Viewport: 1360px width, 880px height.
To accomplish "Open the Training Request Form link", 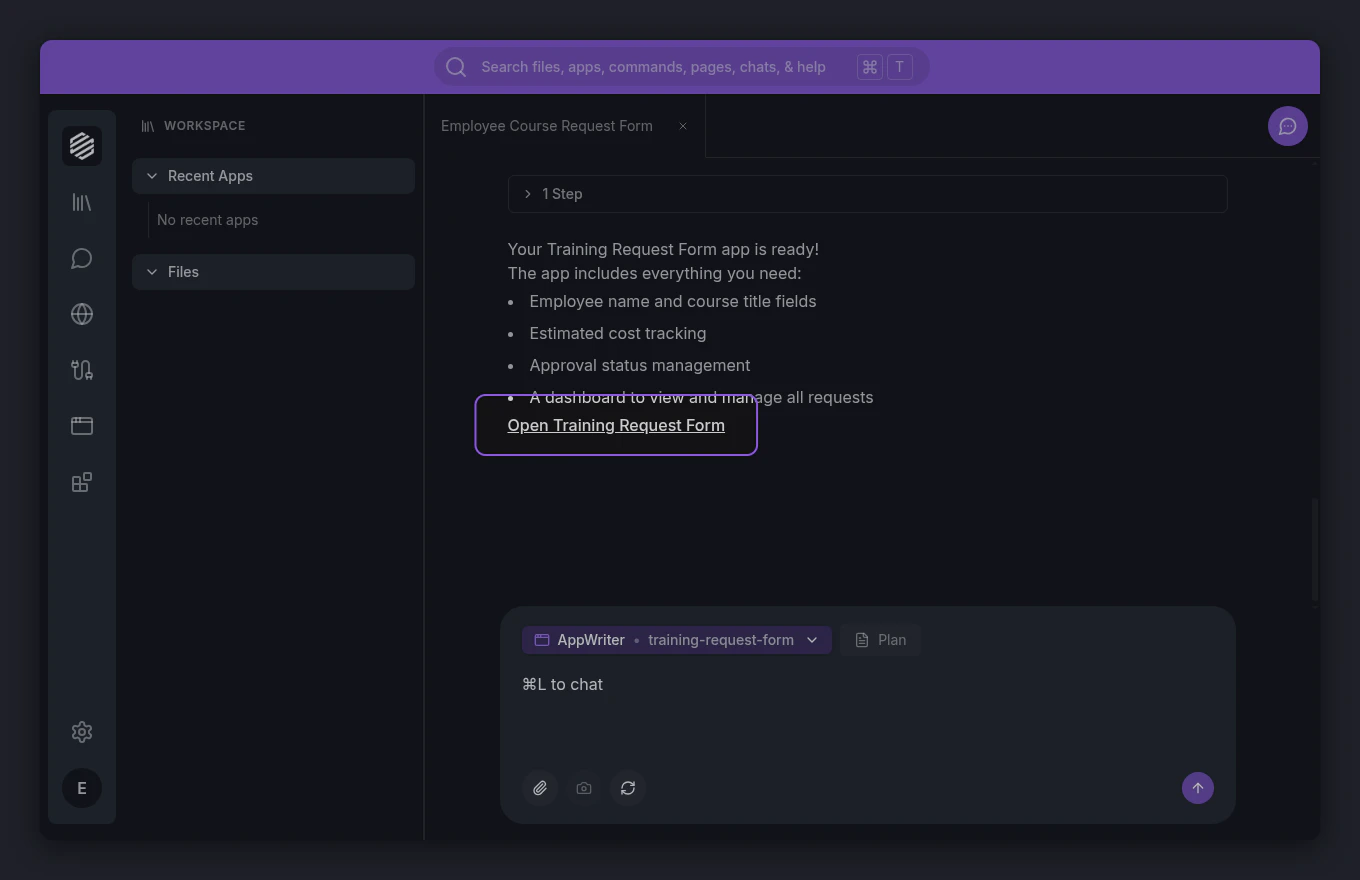I will coord(616,425).
